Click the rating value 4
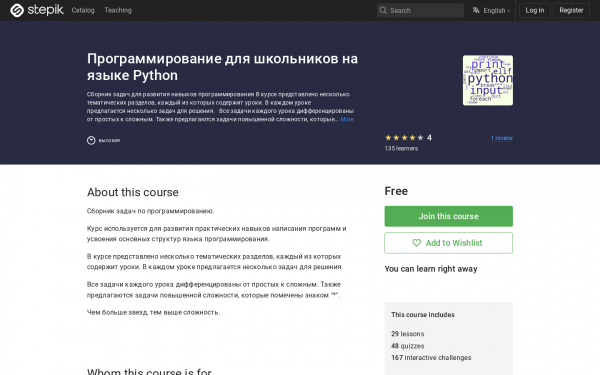The width and height of the screenshot is (600, 375). [x=429, y=138]
